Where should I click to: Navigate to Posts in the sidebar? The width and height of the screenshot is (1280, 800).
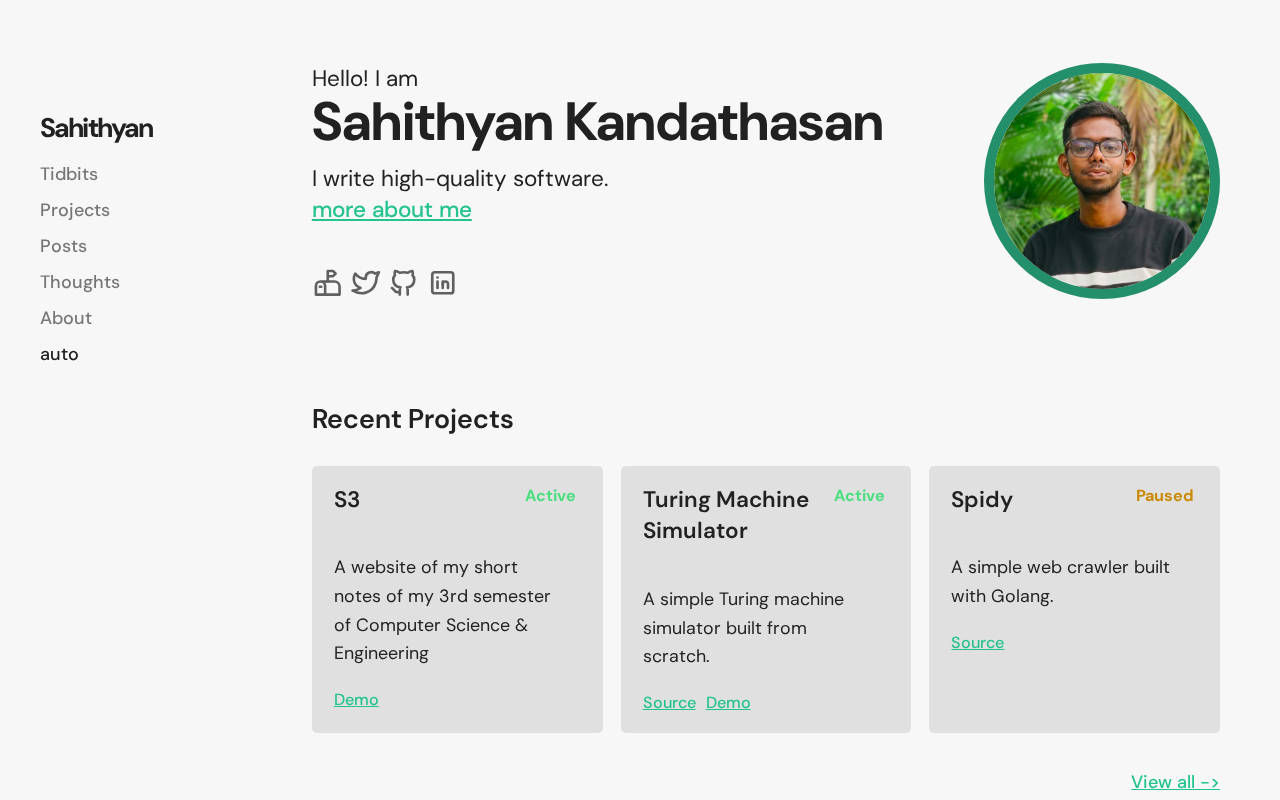63,246
